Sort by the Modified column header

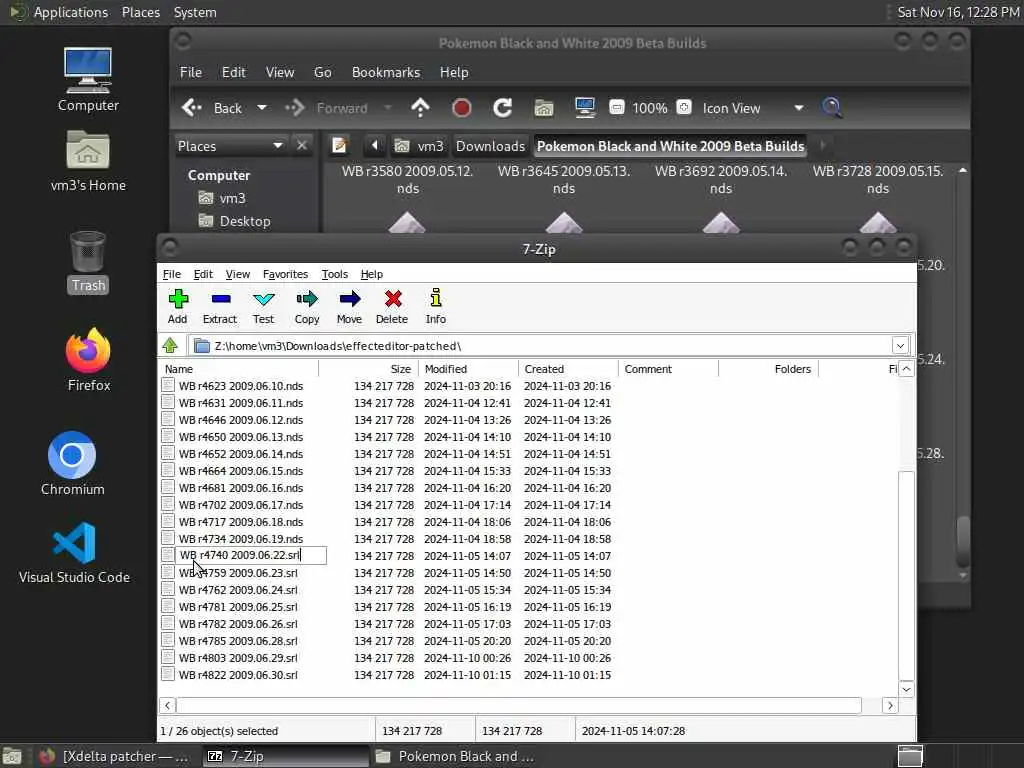tap(468, 369)
